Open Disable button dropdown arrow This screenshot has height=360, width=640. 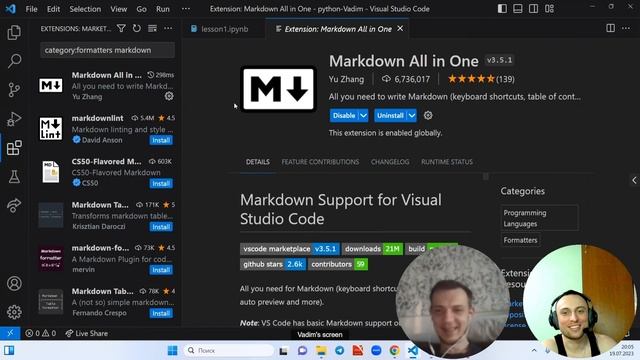click(363, 116)
